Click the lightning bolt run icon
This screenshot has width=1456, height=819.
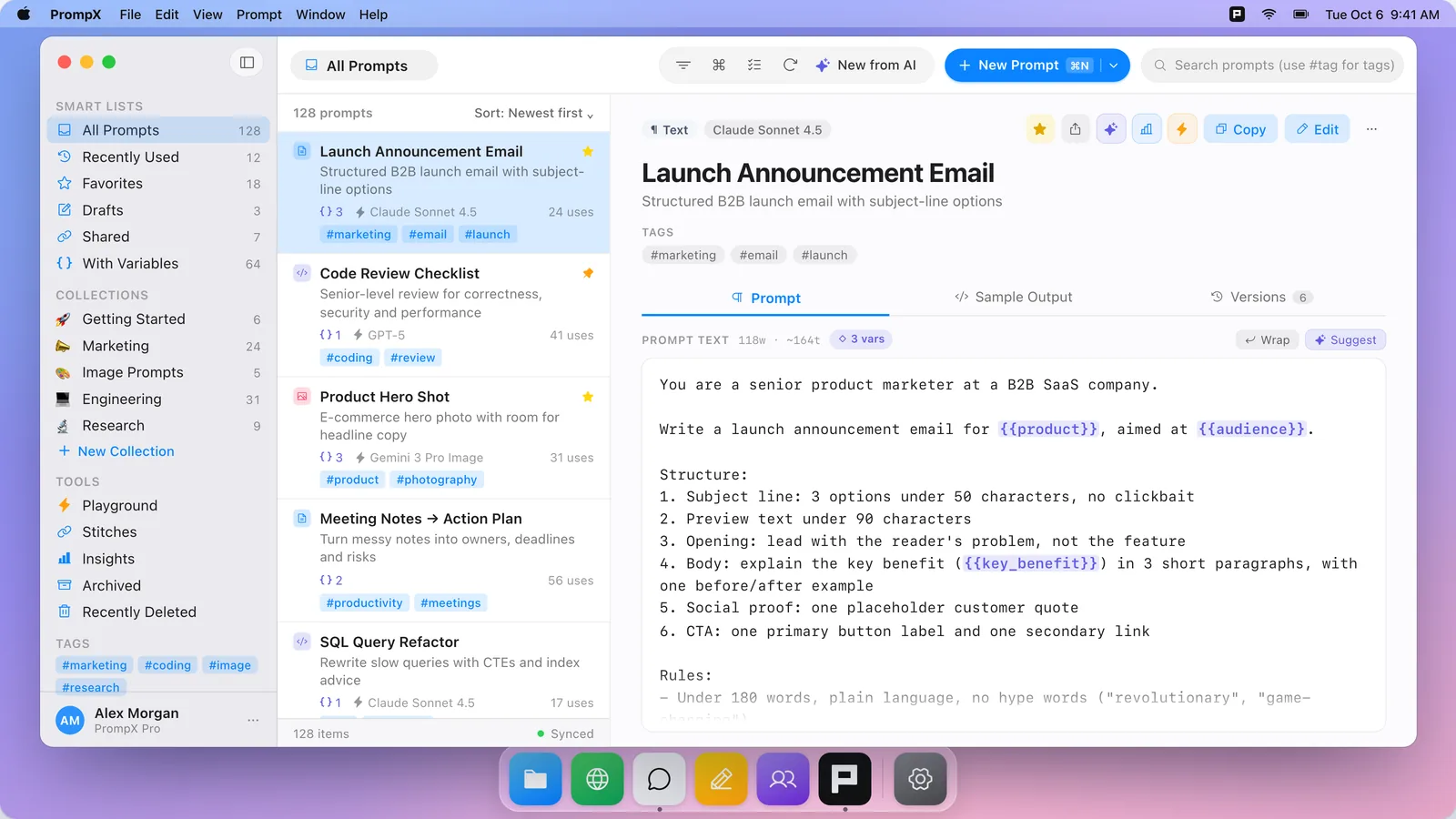[x=1182, y=129]
